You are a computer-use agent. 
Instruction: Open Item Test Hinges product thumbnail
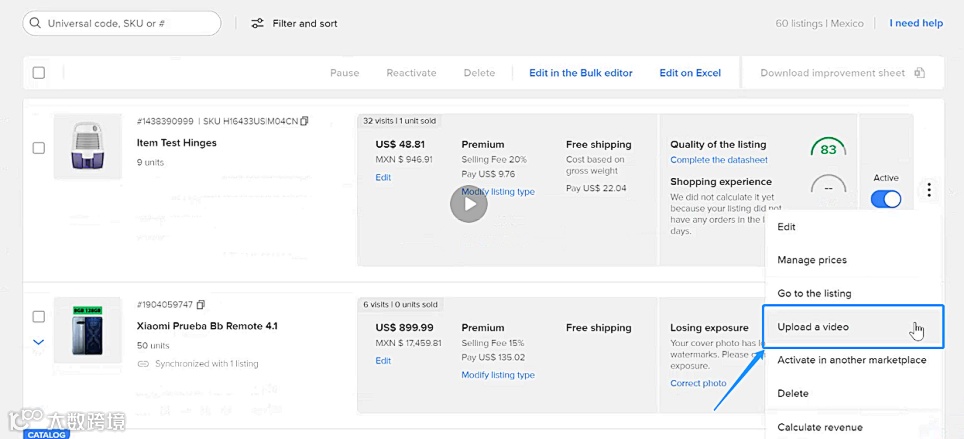coord(87,148)
